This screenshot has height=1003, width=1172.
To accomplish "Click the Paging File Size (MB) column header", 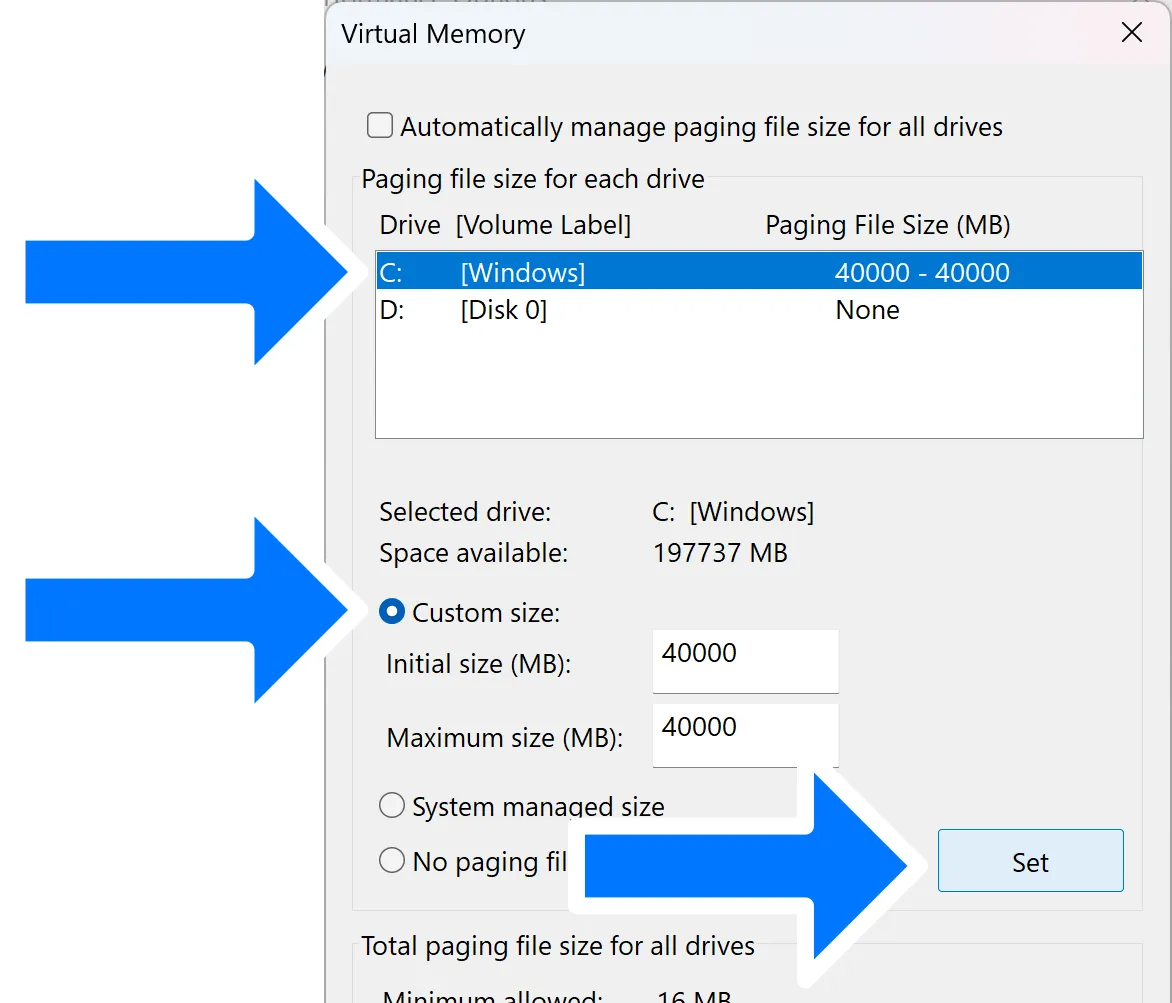I will [887, 225].
